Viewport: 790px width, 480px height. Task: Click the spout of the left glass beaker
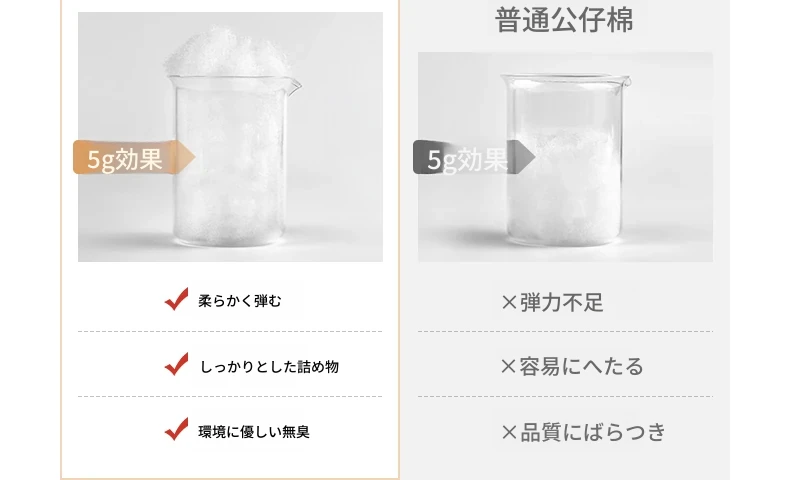(294, 86)
